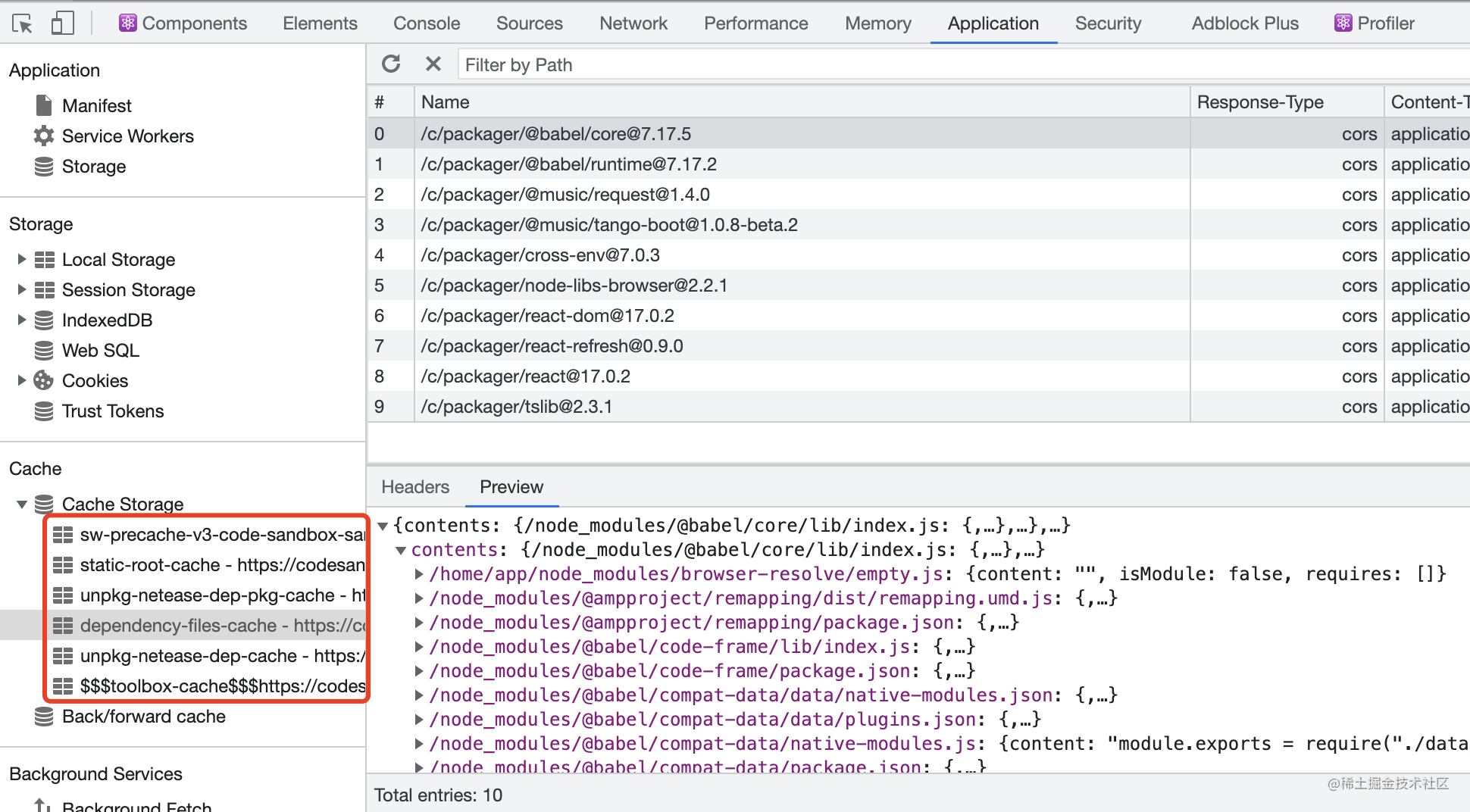Toggle the device toolbar icon

[62, 23]
